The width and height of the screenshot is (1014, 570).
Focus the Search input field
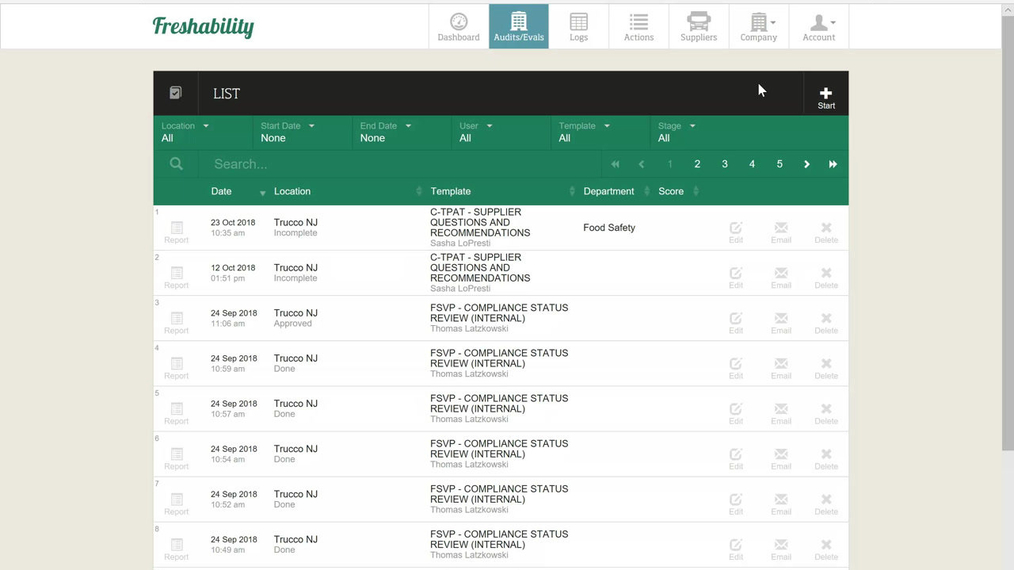point(399,164)
